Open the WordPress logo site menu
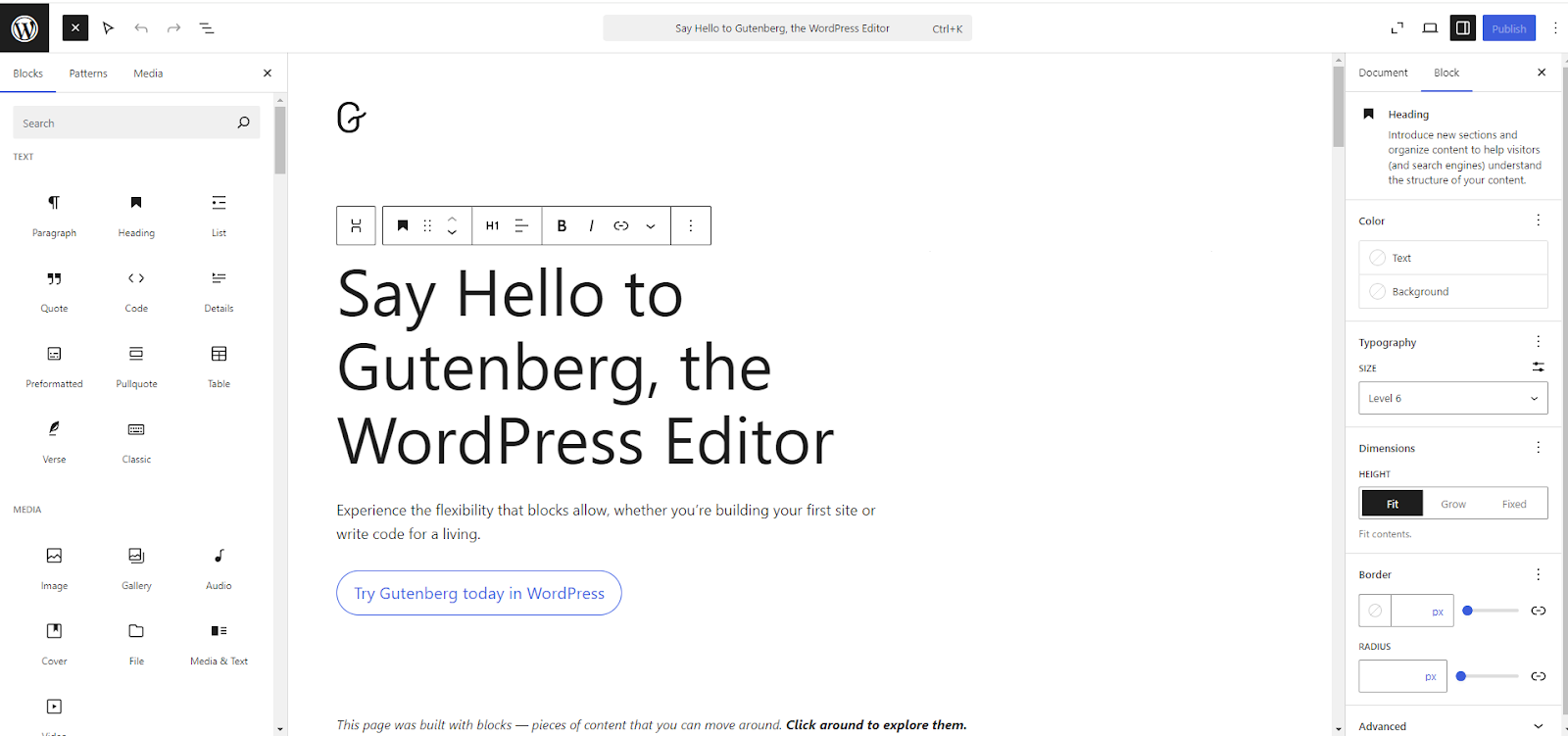This screenshot has width=1568, height=736. tap(24, 27)
